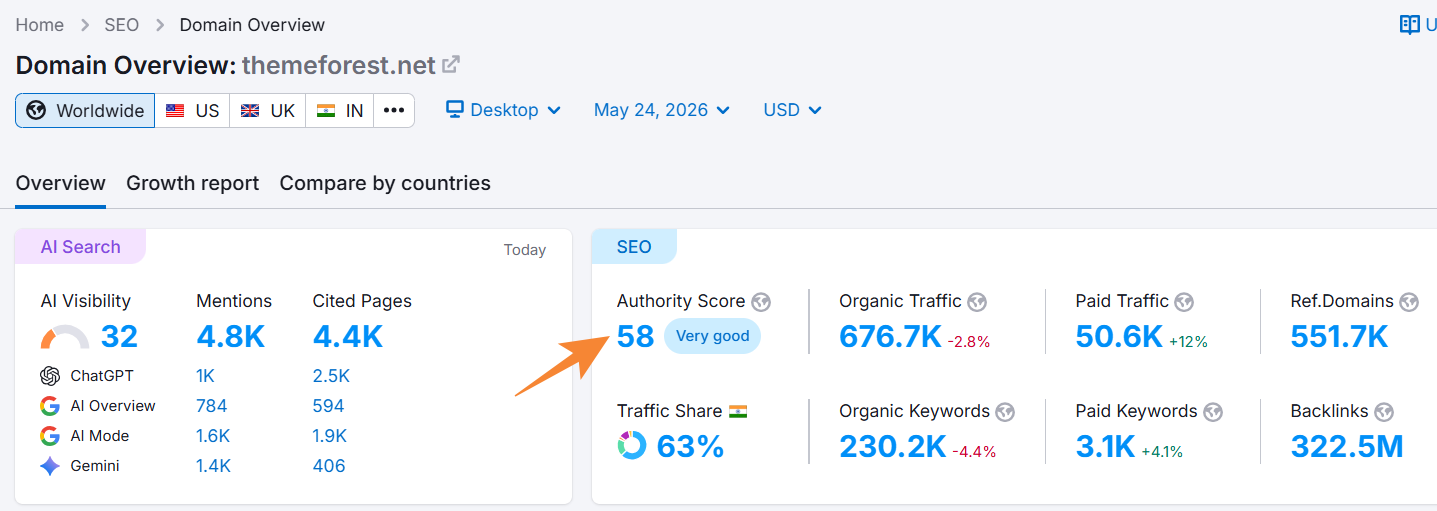Open ChatGPT cited pages 2.5K
Screen dimensions: 1437x511
[x=331, y=376]
